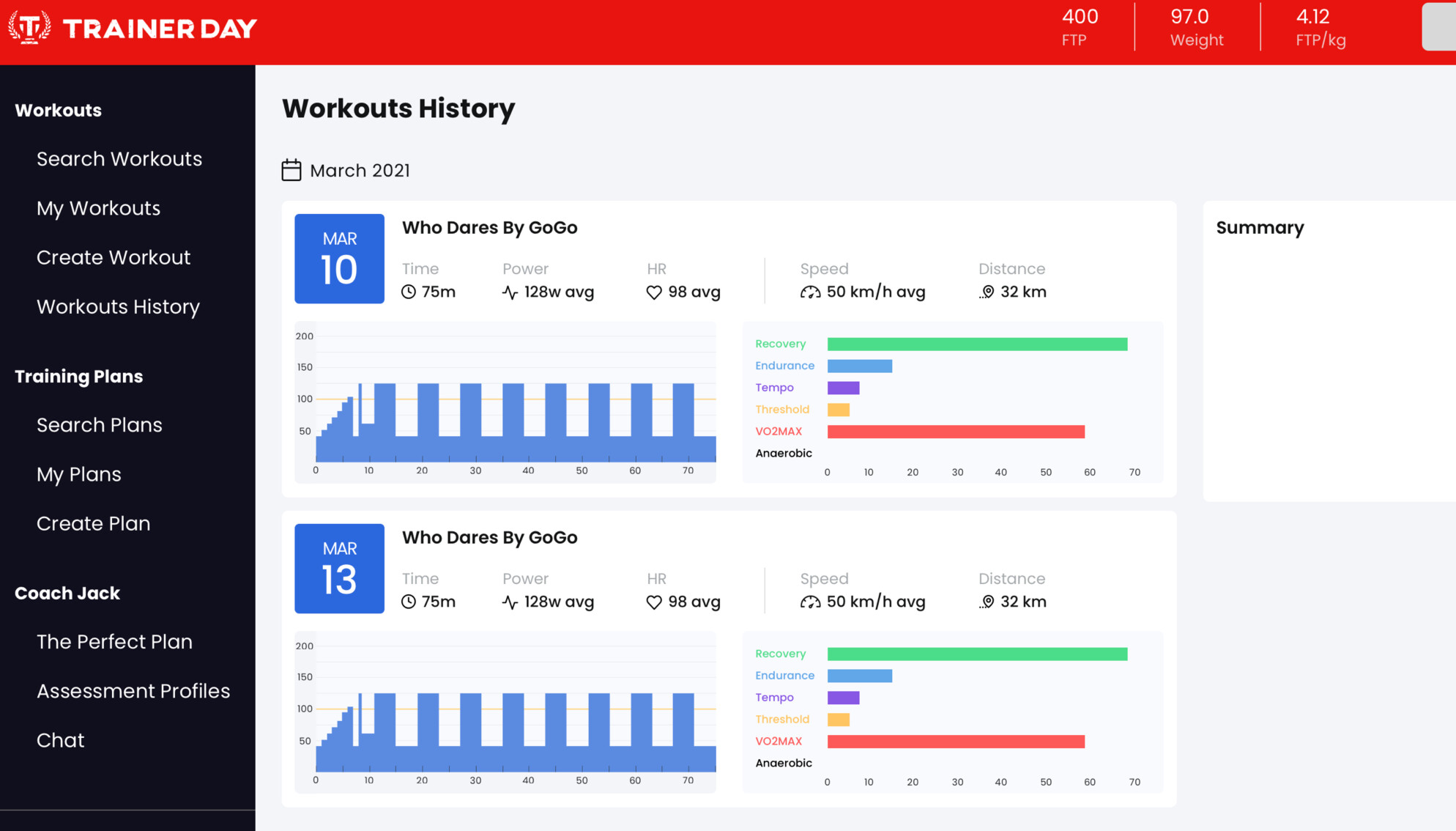Viewport: 1456px width, 831px height.
Task: Click the Workouts section heading
Action: tap(59, 110)
